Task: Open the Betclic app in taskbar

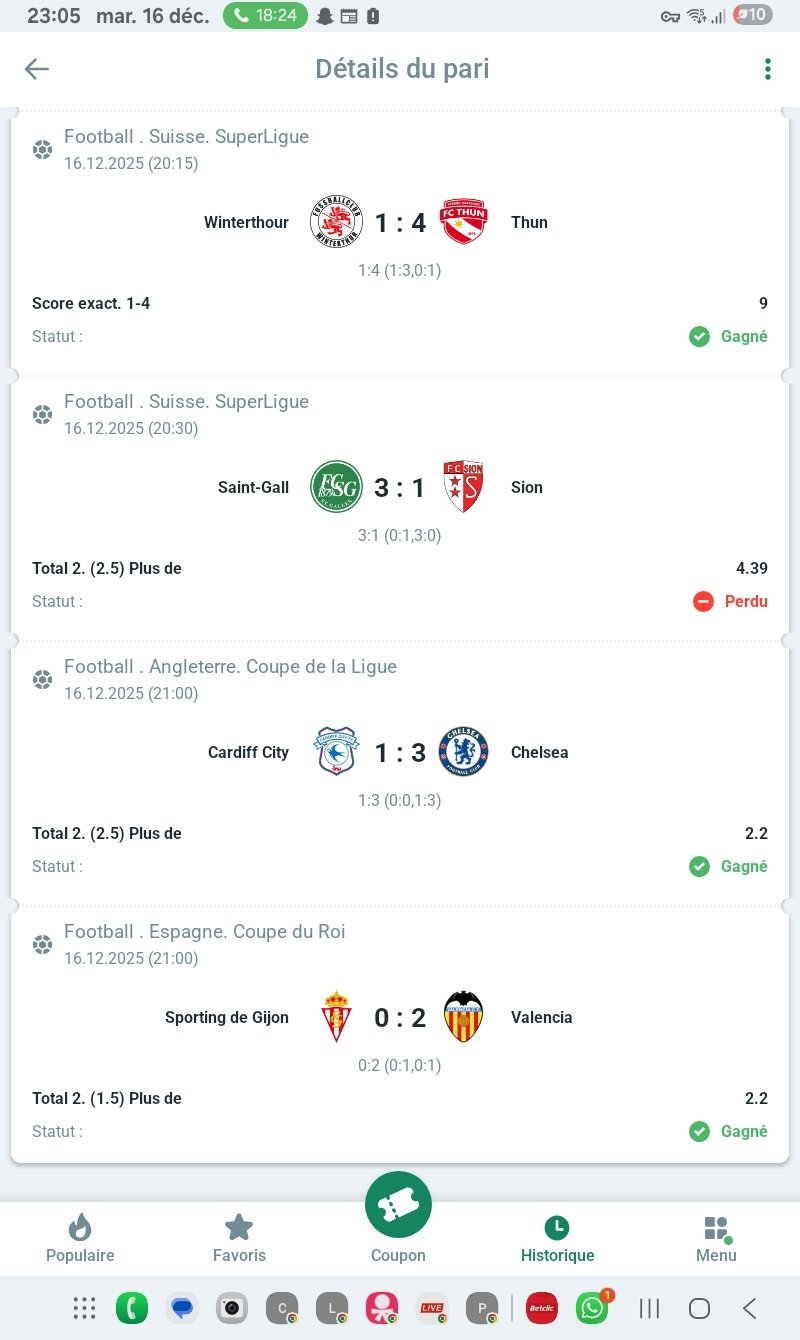Action: tap(542, 1307)
